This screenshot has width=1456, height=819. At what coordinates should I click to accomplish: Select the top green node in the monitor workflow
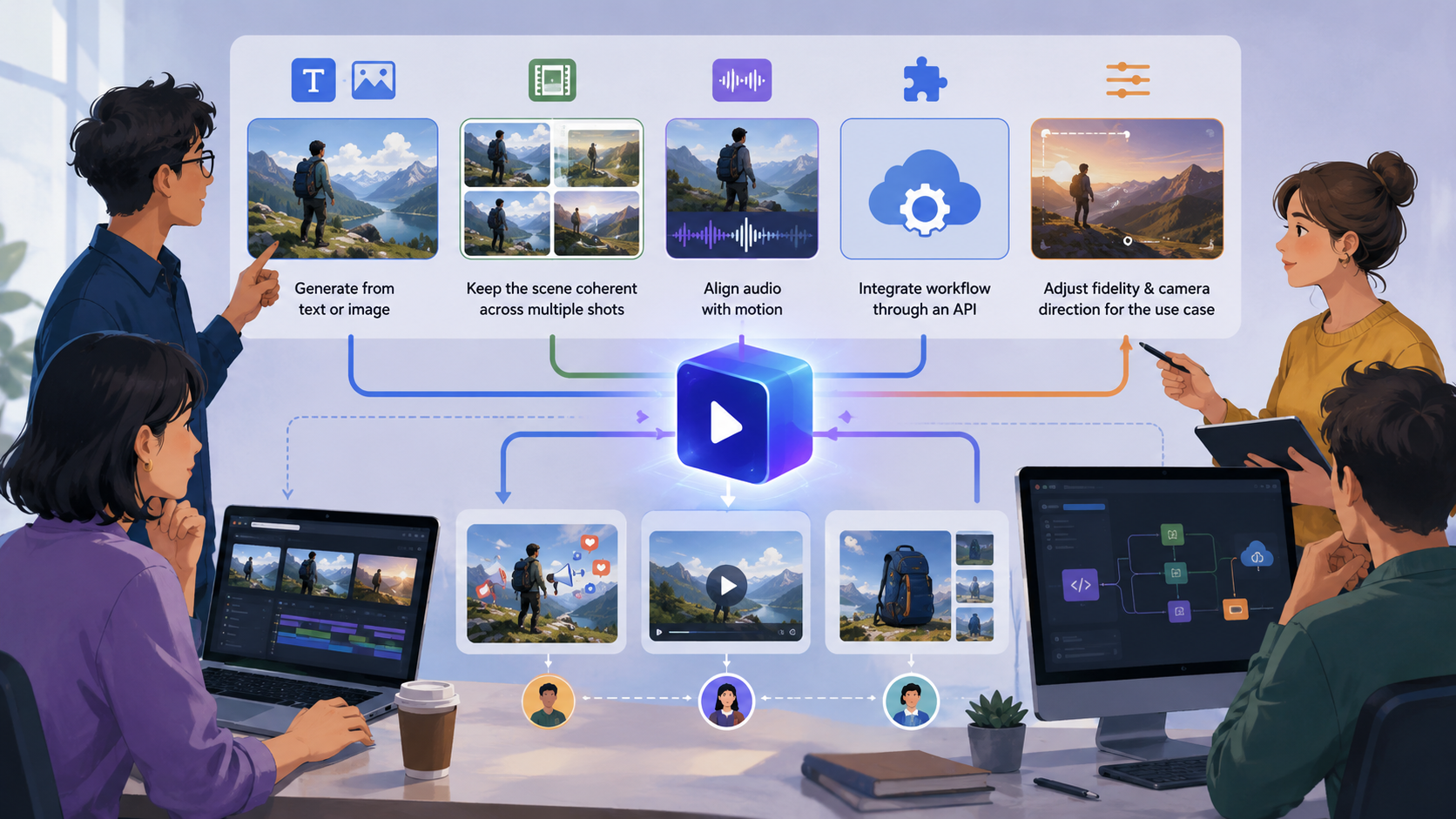[1172, 534]
